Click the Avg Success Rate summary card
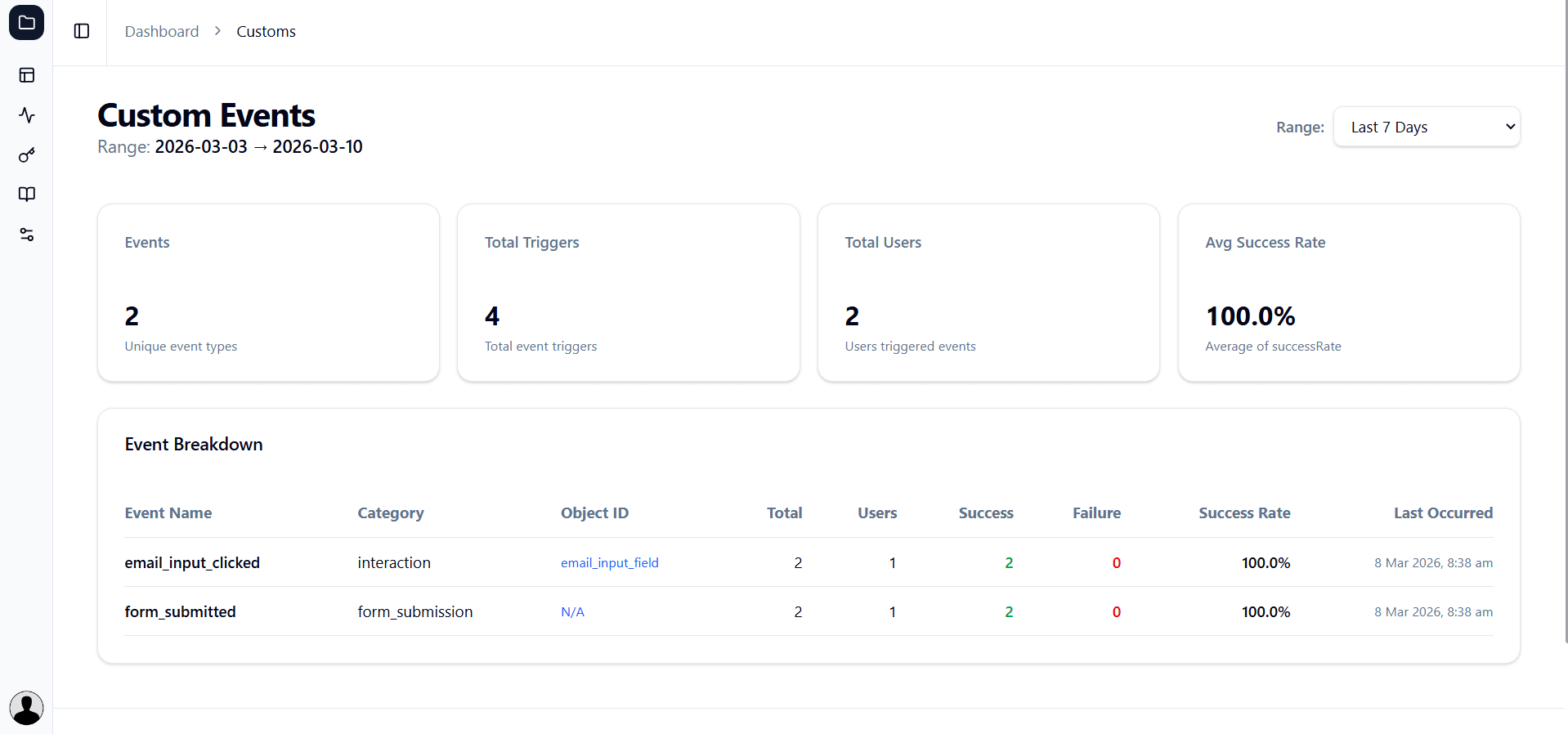This screenshot has width=1568, height=734. tap(1349, 293)
